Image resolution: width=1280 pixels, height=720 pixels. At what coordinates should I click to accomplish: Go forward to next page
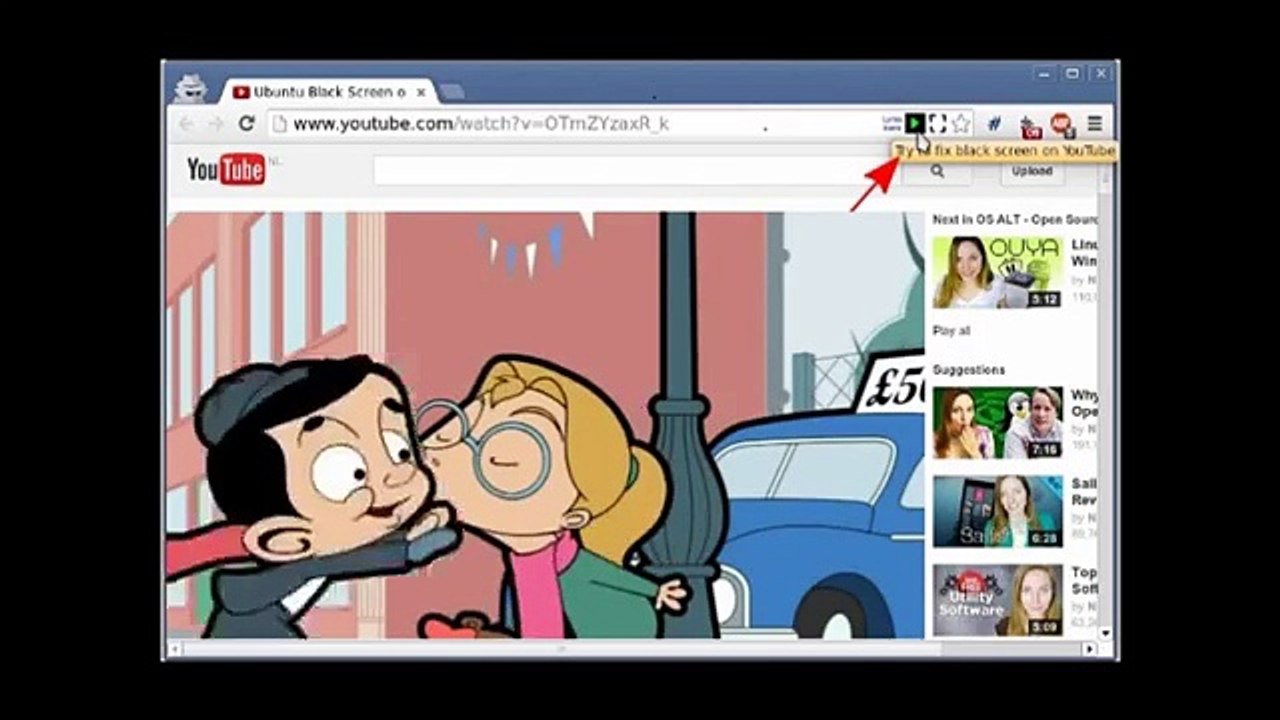(x=215, y=123)
